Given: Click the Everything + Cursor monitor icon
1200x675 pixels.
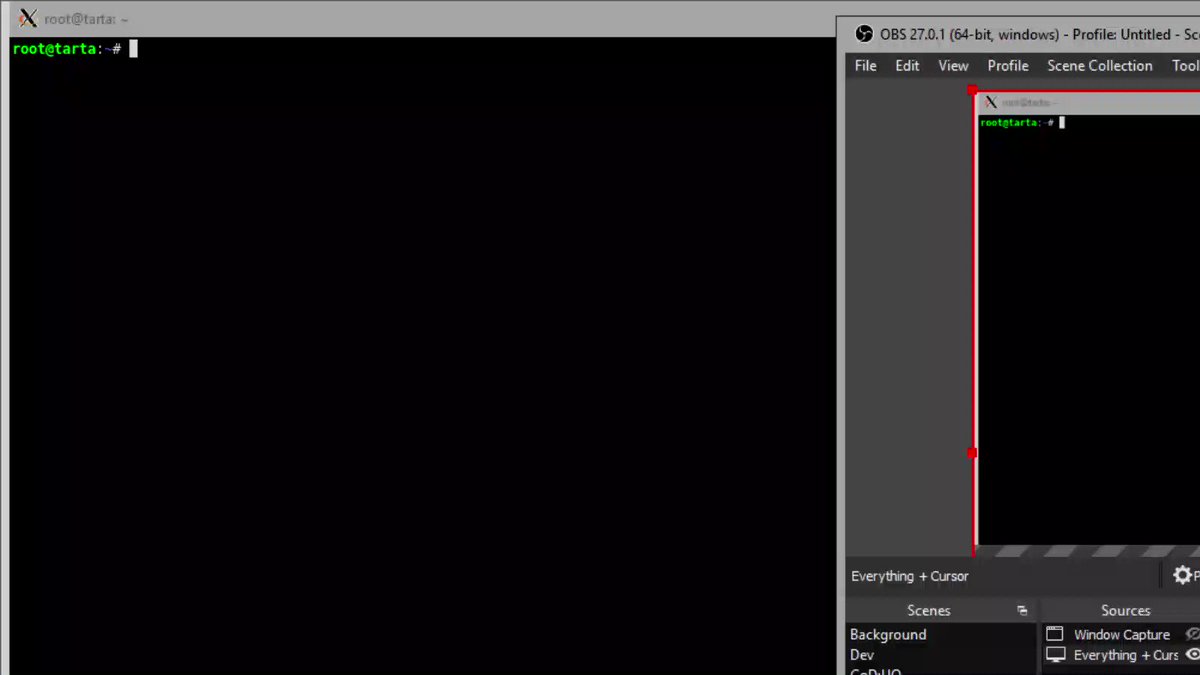Looking at the screenshot, I should tap(1055, 655).
